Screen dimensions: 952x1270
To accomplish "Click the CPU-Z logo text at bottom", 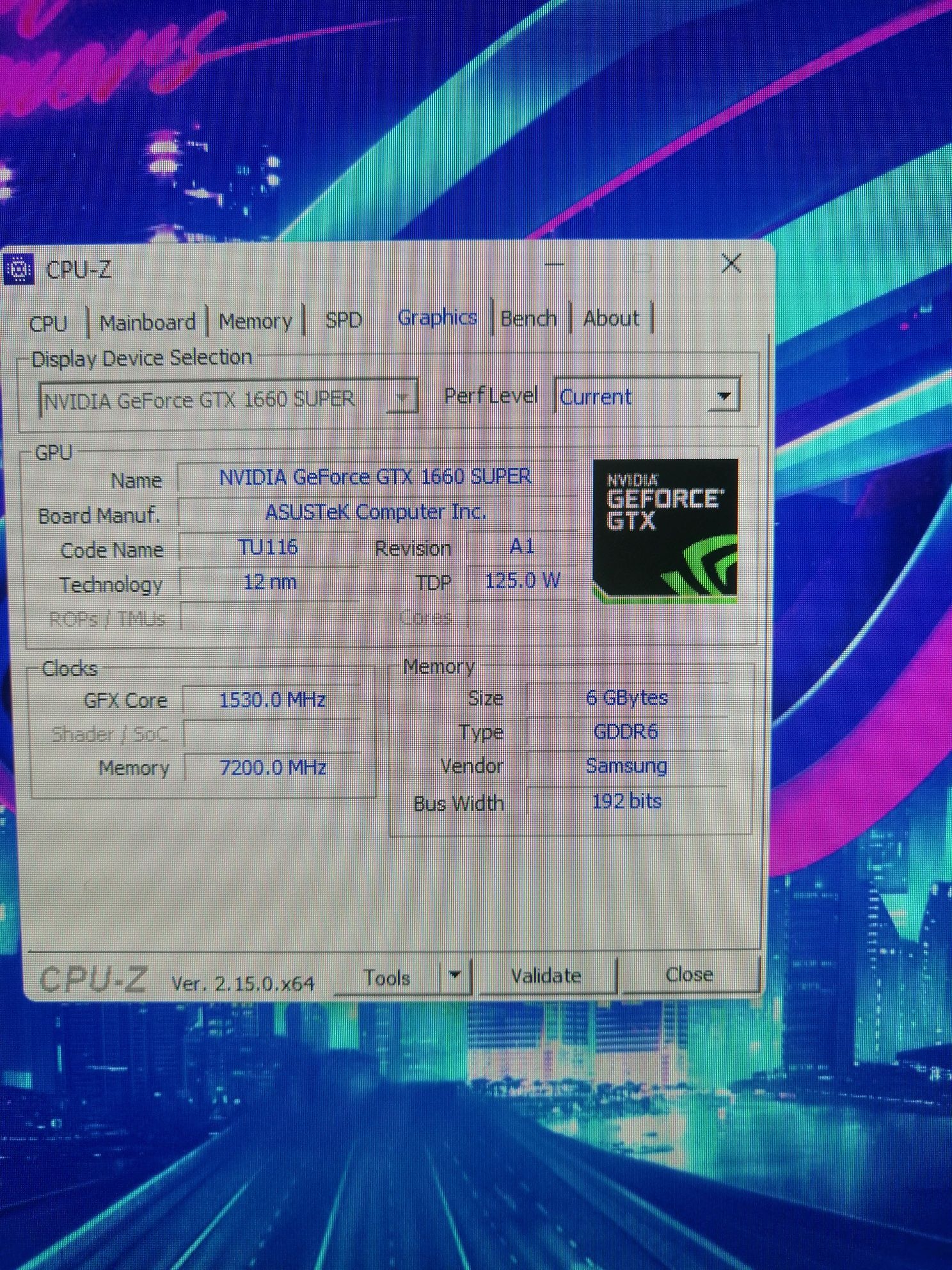I will pyautogui.click(x=93, y=980).
